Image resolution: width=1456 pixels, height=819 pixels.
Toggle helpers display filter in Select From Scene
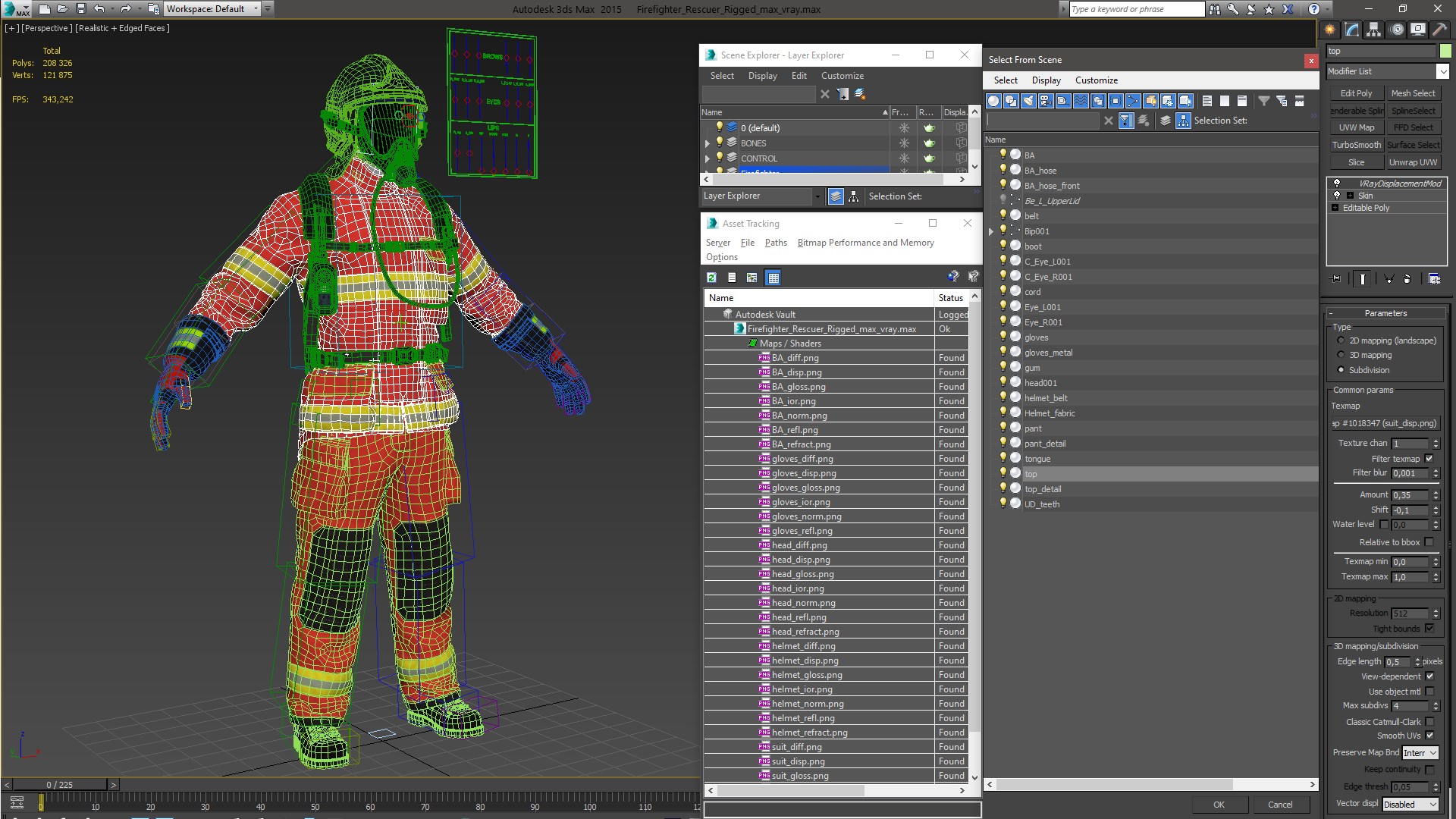pyautogui.click(x=1063, y=101)
